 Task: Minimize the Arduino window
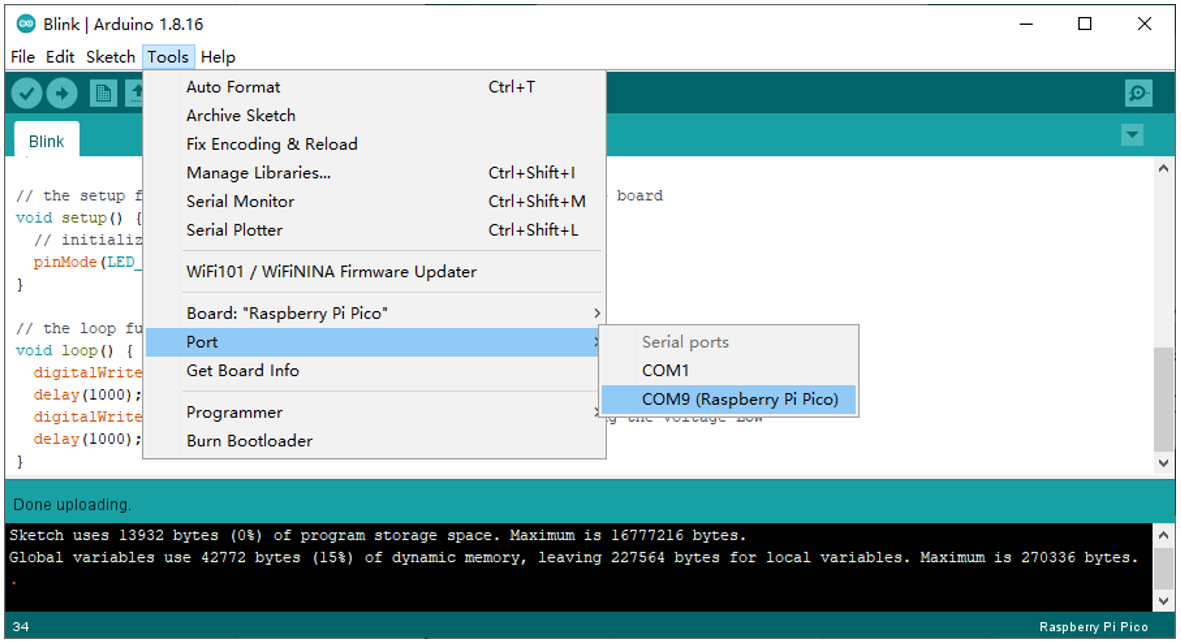(x=1026, y=24)
